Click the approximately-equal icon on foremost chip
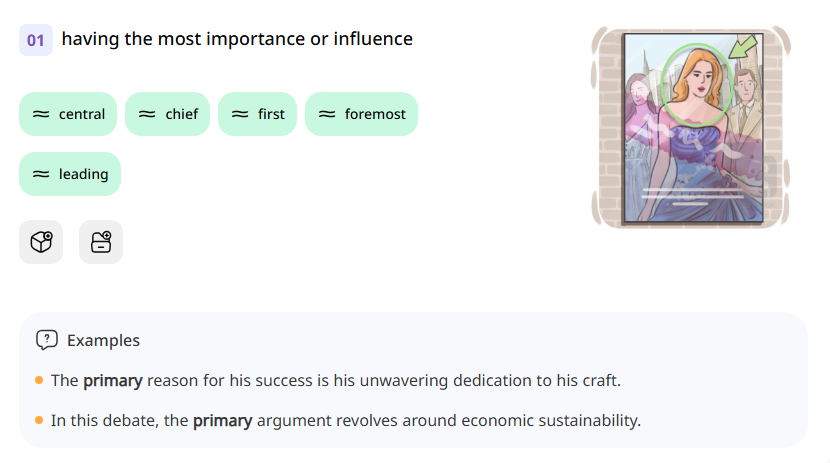830x463 pixels. pyautogui.click(x=327, y=114)
